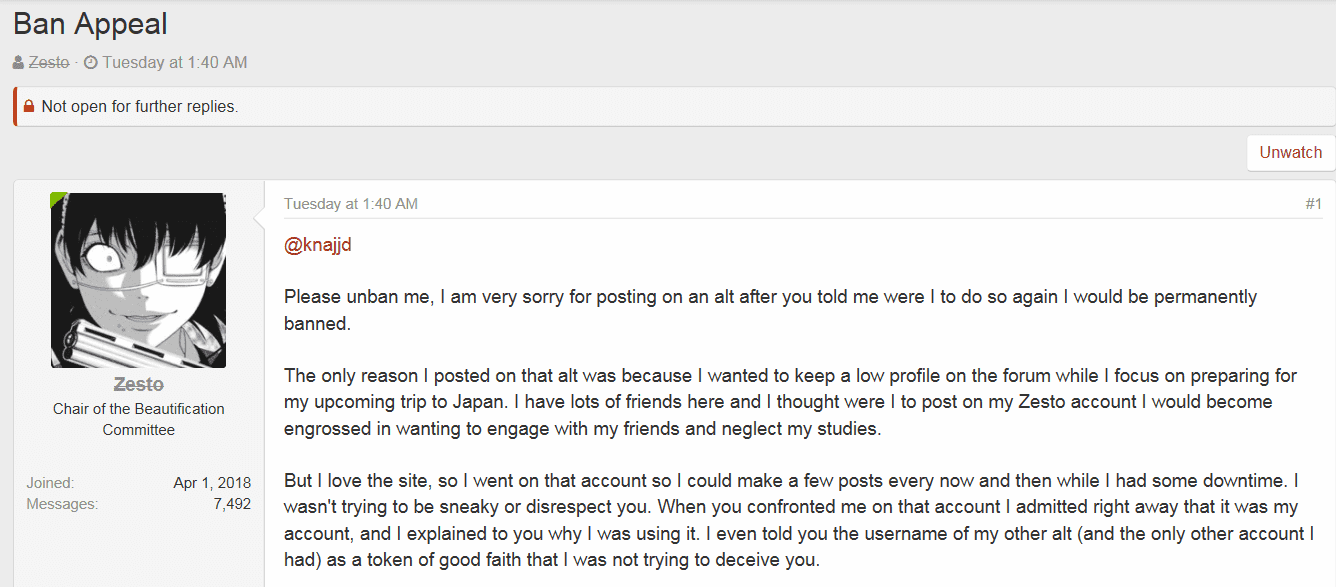
Task: Click the paragraph starting 'The only reason'
Action: [790, 402]
